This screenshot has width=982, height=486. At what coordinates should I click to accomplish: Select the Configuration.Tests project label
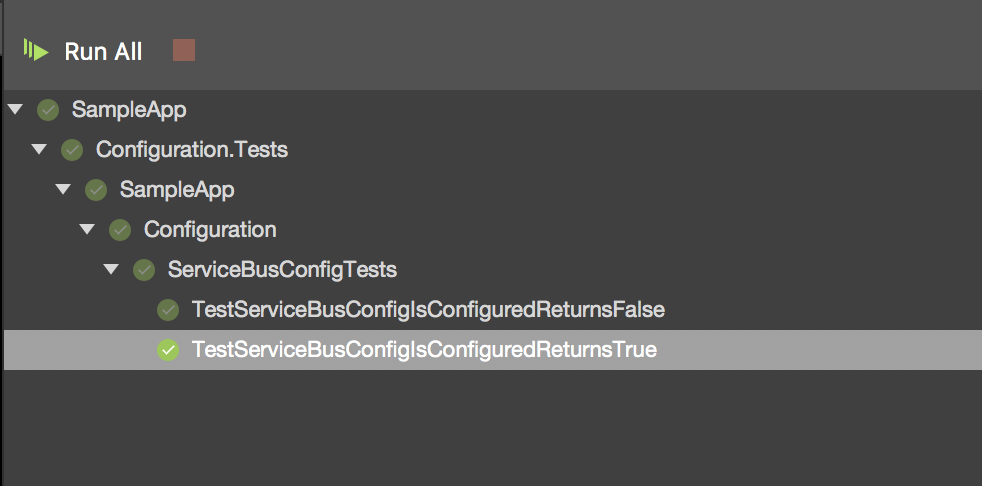point(191,150)
